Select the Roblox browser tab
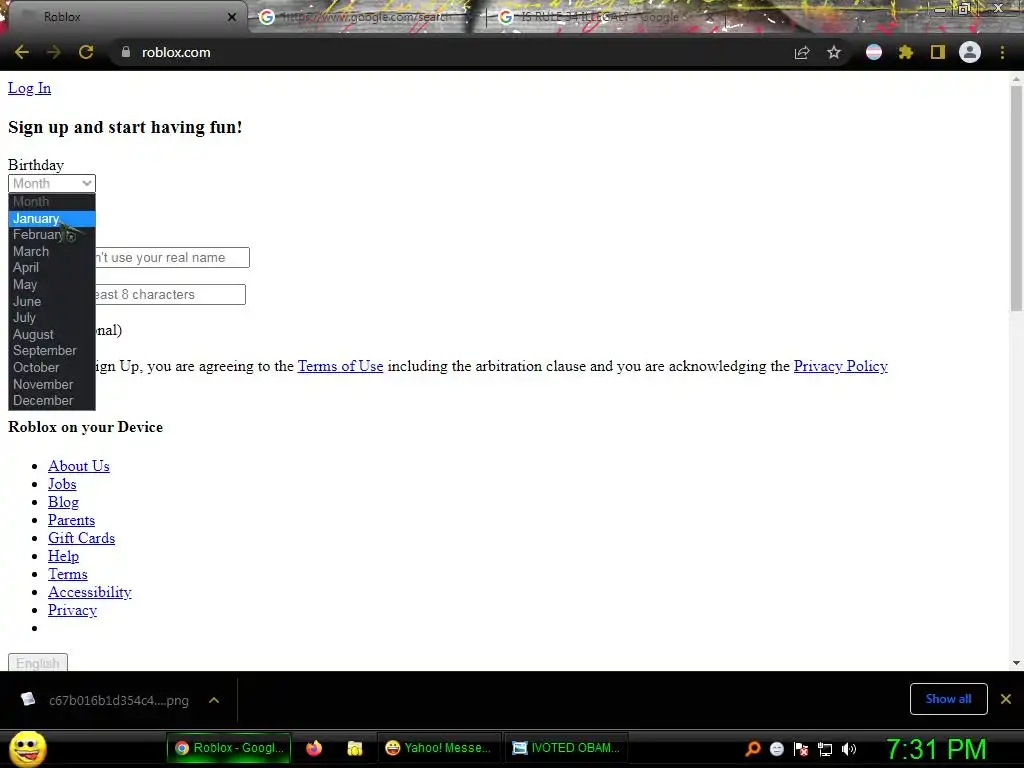This screenshot has width=1024, height=768. tap(124, 17)
